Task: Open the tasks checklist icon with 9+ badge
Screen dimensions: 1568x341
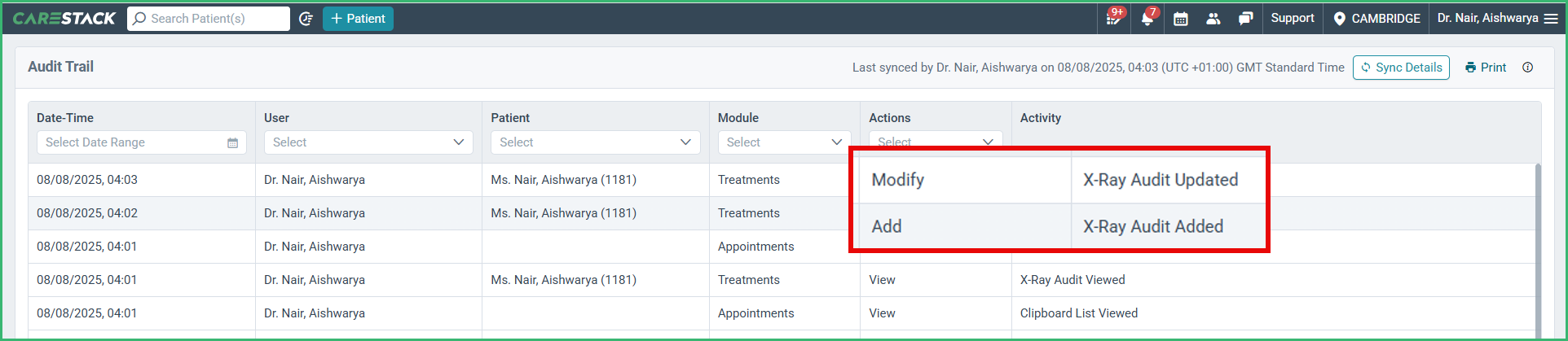Action: tap(1113, 18)
